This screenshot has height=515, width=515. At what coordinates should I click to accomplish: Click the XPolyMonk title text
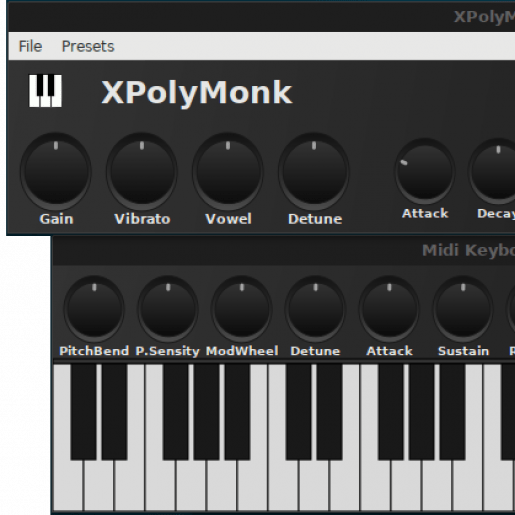(197, 93)
